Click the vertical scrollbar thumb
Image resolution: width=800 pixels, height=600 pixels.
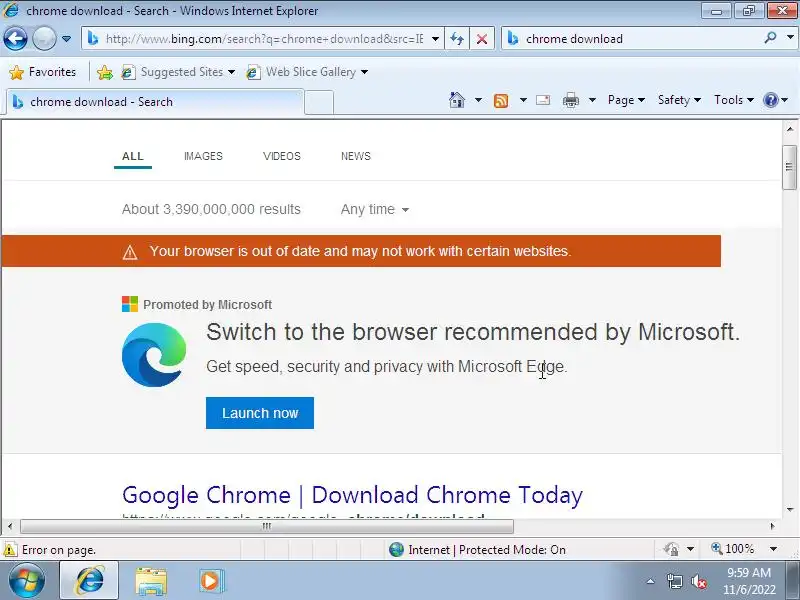pyautogui.click(x=789, y=167)
